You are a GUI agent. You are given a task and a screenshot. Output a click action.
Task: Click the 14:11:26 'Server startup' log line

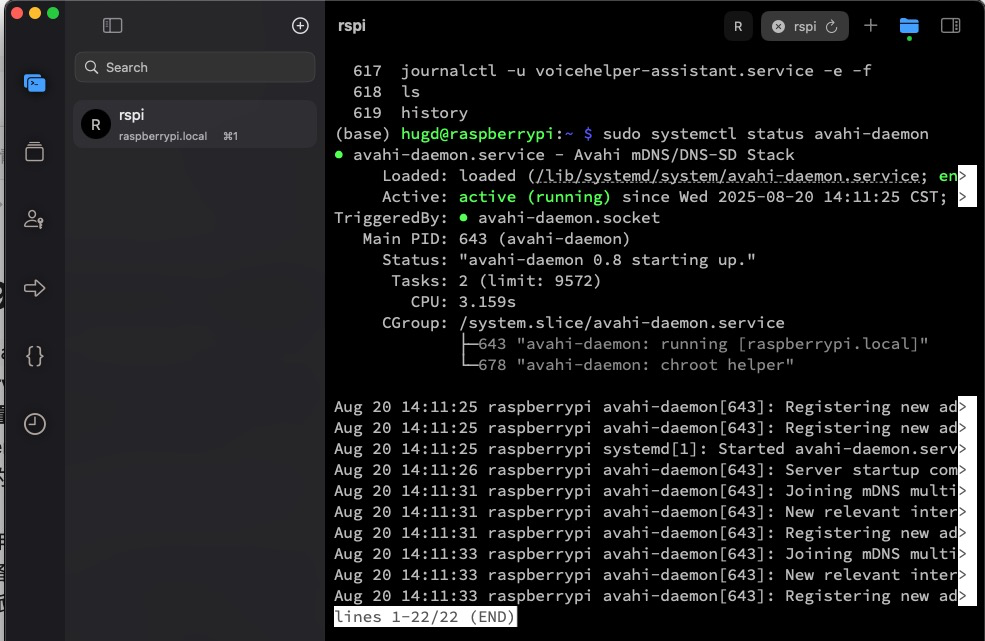[645, 470]
